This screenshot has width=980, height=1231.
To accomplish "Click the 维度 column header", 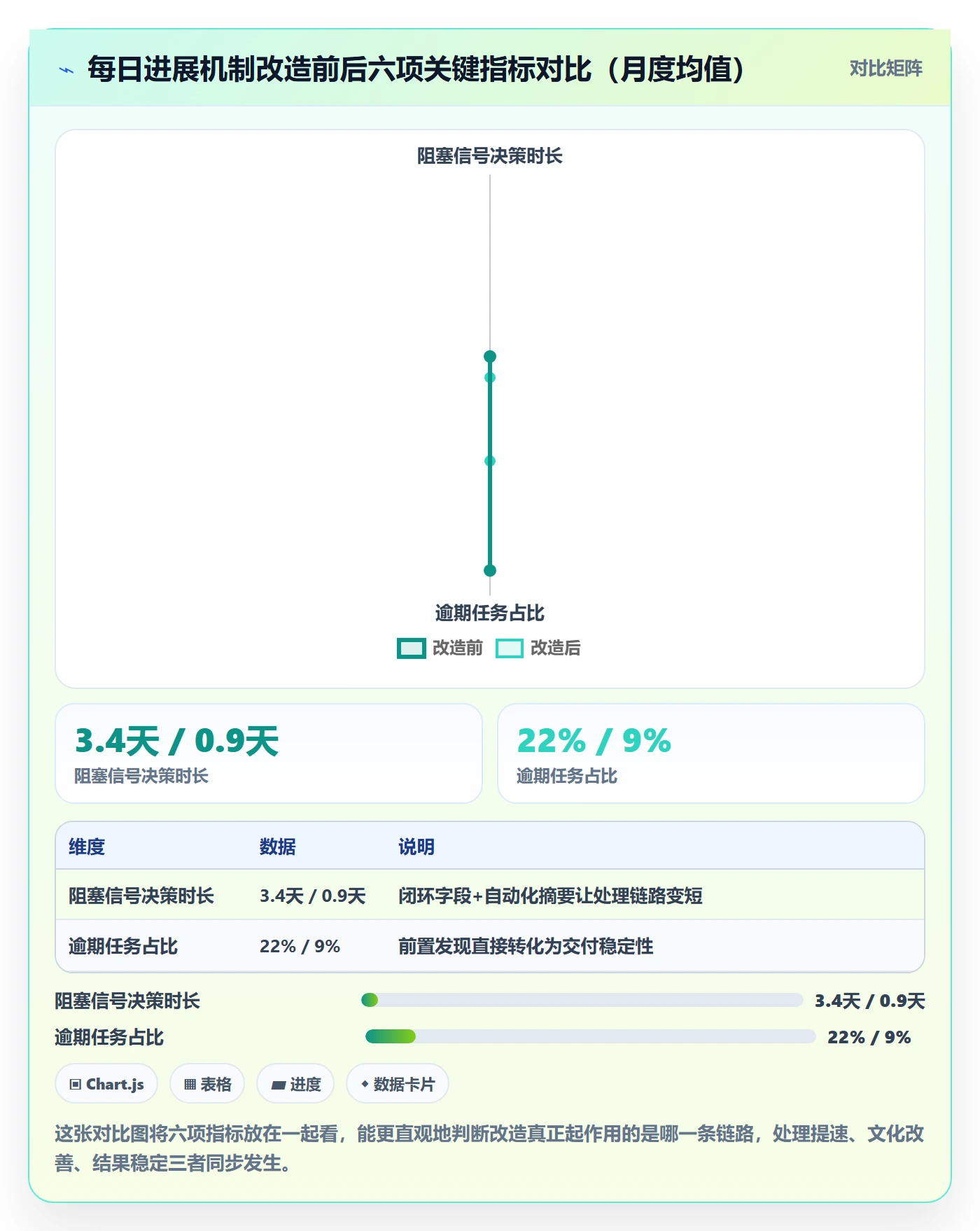I will click(x=87, y=847).
